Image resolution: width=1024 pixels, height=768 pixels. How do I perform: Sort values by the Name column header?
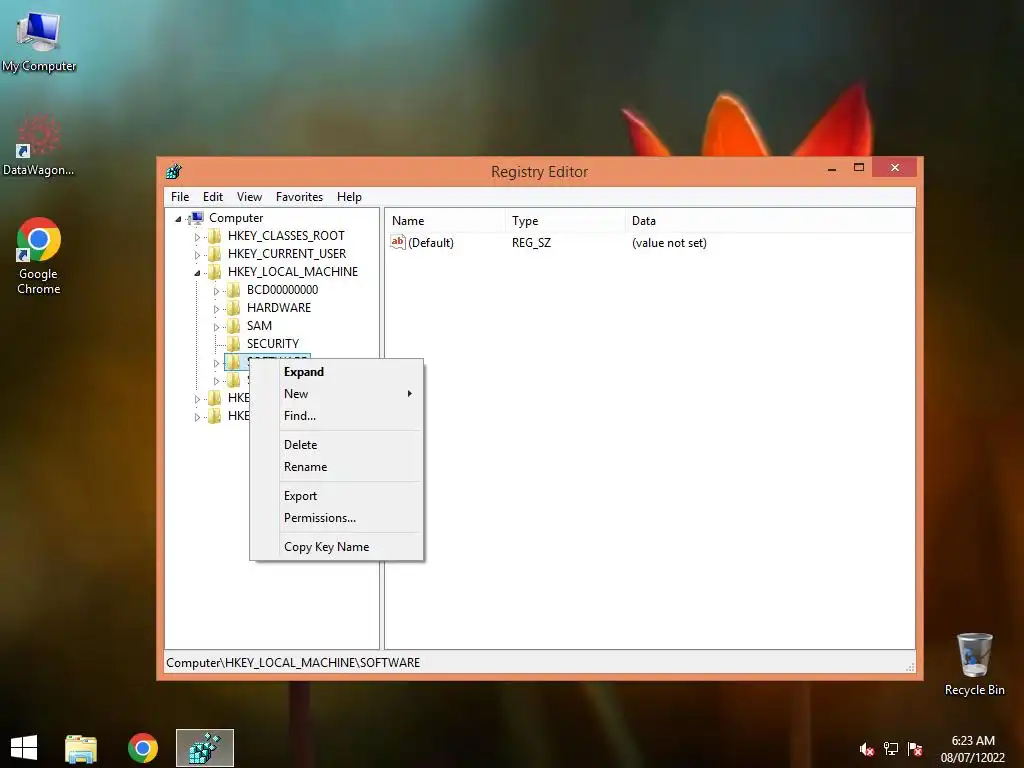445,221
